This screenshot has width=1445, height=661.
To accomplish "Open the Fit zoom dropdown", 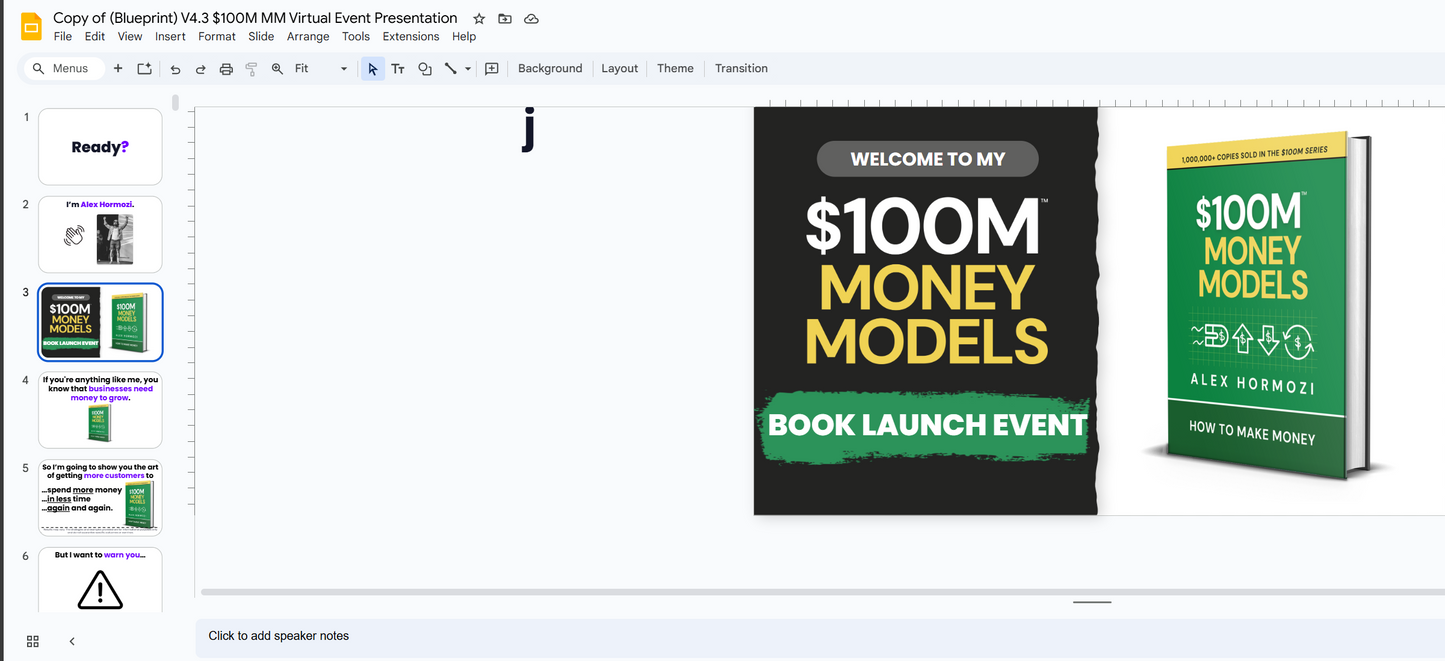I will coord(343,68).
